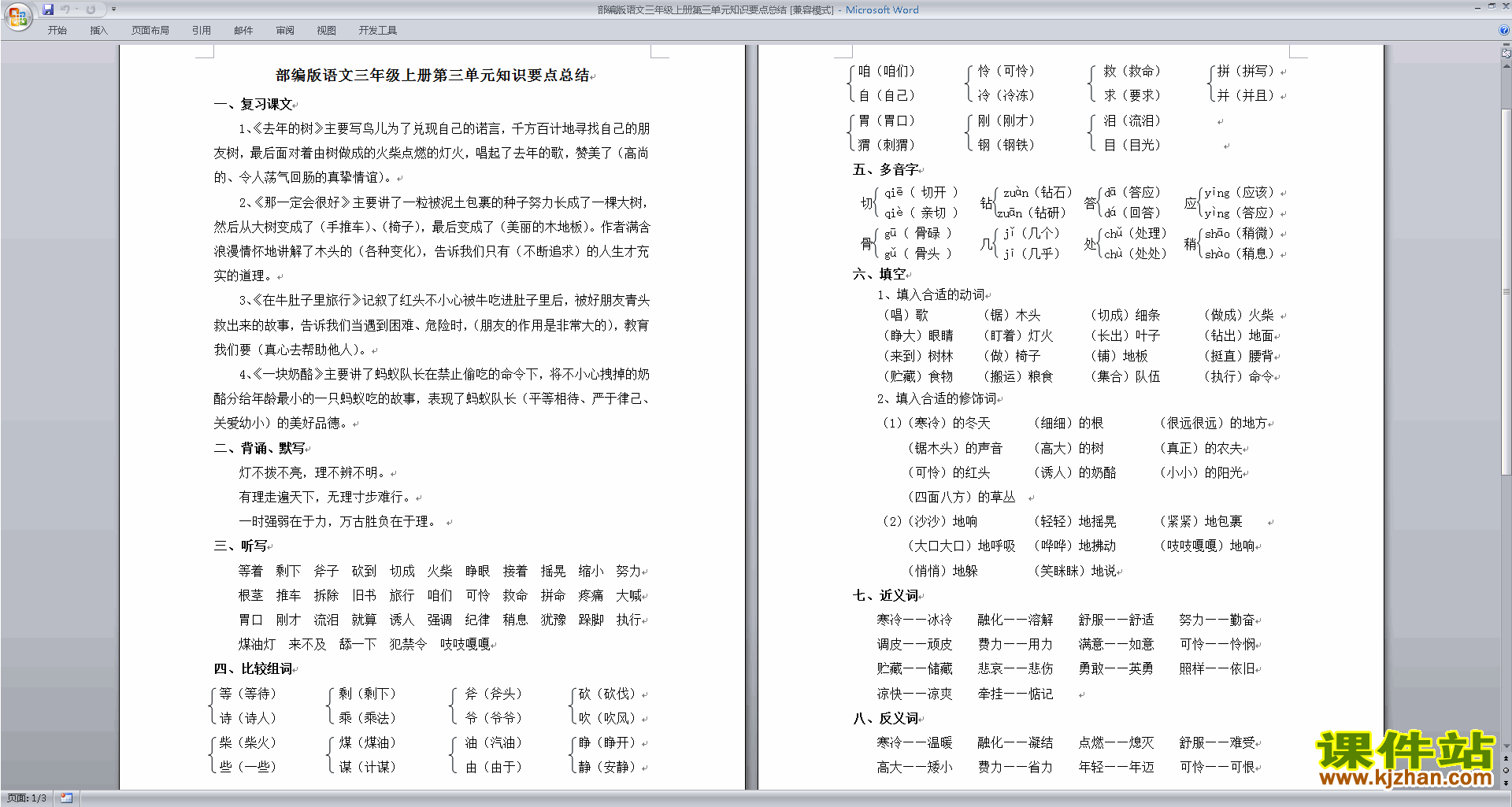Viewport: 1512px width, 807px height.
Task: Open the 邮件 ribbon tab
Action: pos(243,31)
